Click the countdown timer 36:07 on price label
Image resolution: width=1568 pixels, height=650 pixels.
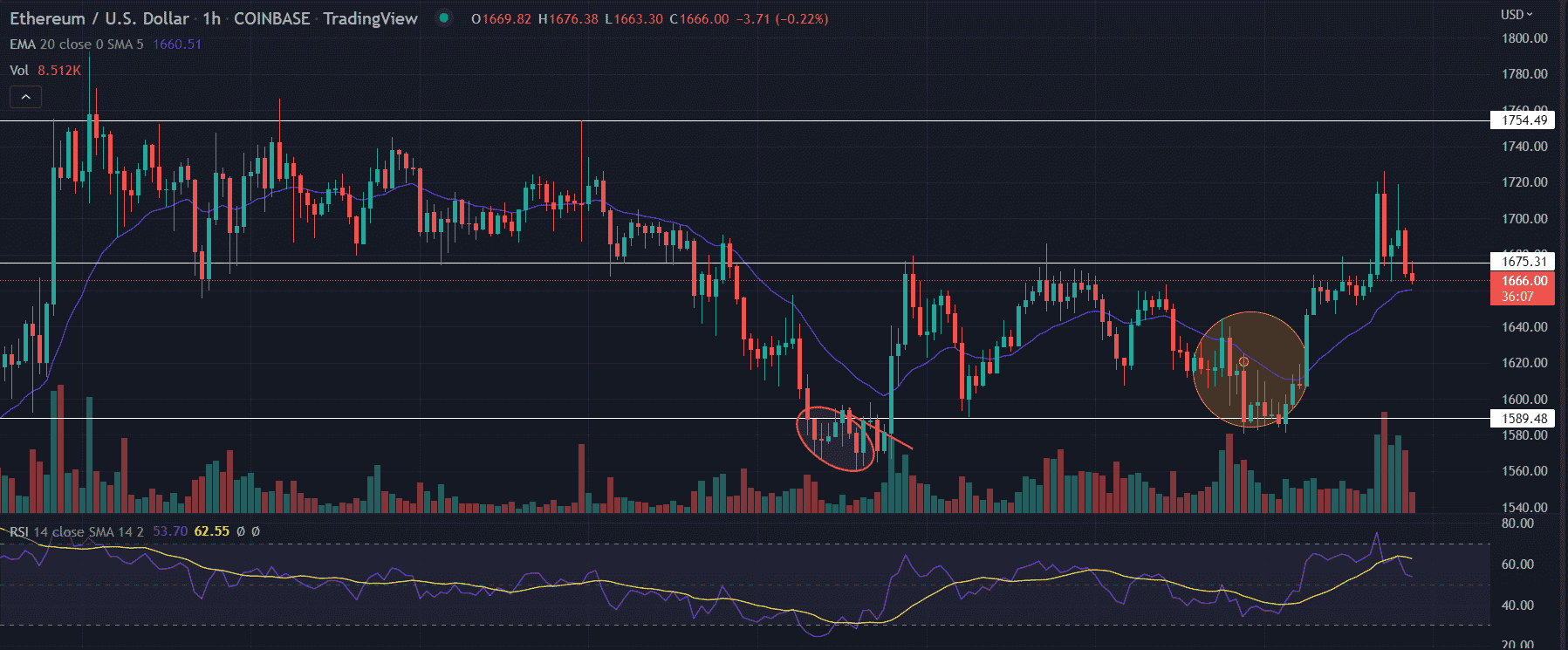pyautogui.click(x=1517, y=297)
